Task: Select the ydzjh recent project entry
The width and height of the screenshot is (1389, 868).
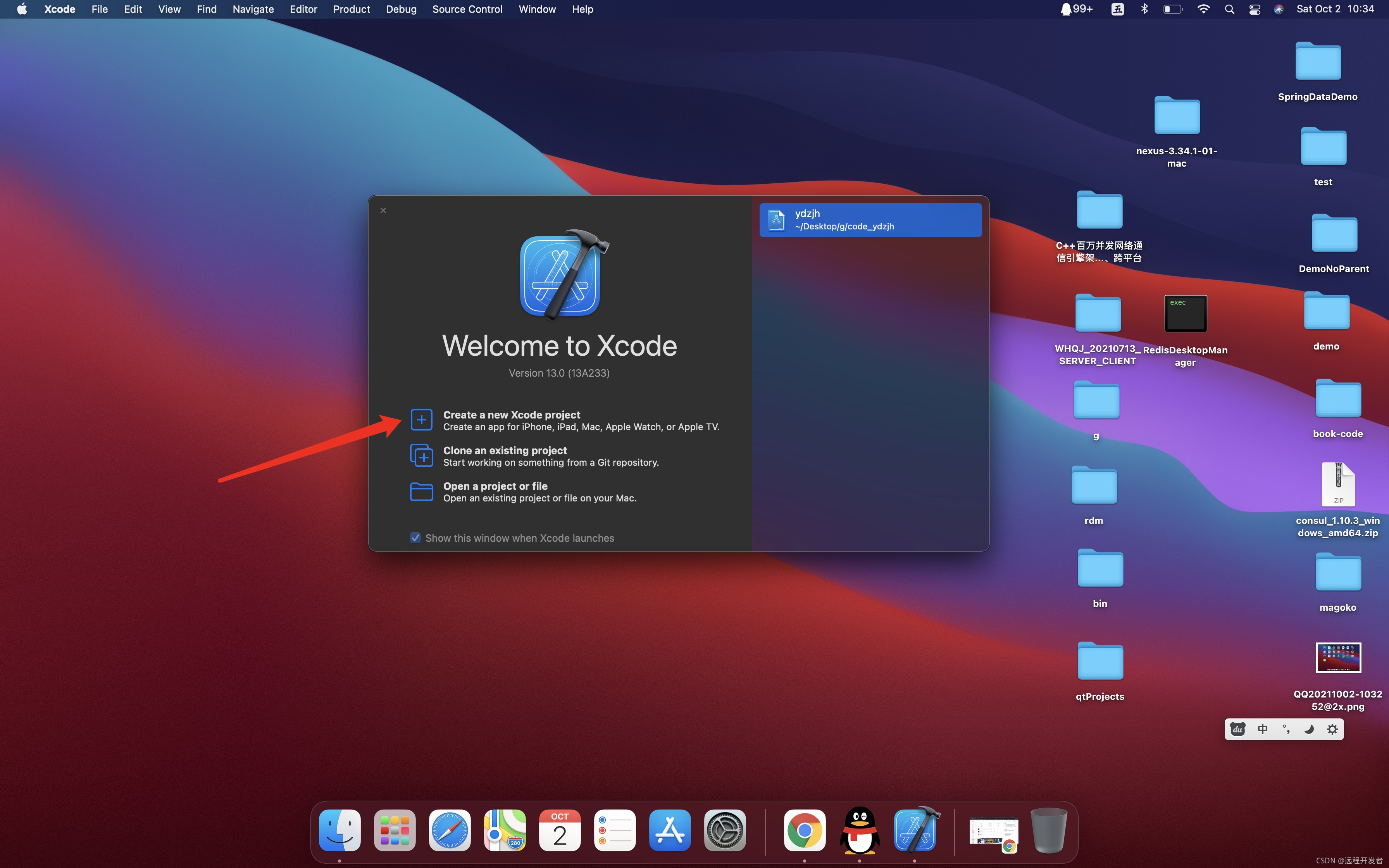Action: (x=870, y=219)
